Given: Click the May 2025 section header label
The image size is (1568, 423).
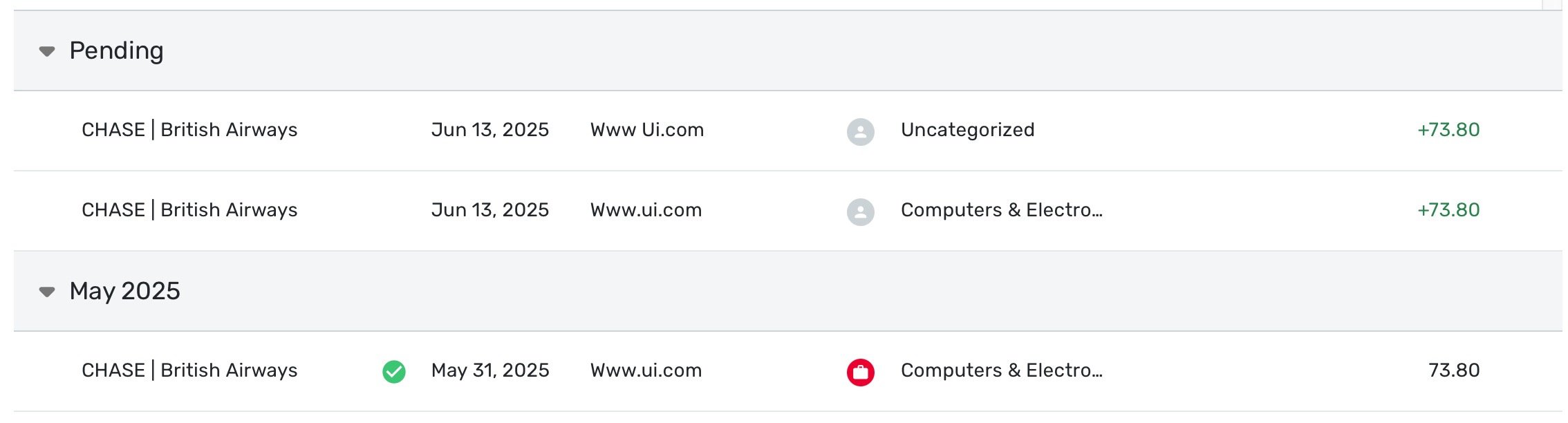Looking at the screenshot, I should (124, 292).
